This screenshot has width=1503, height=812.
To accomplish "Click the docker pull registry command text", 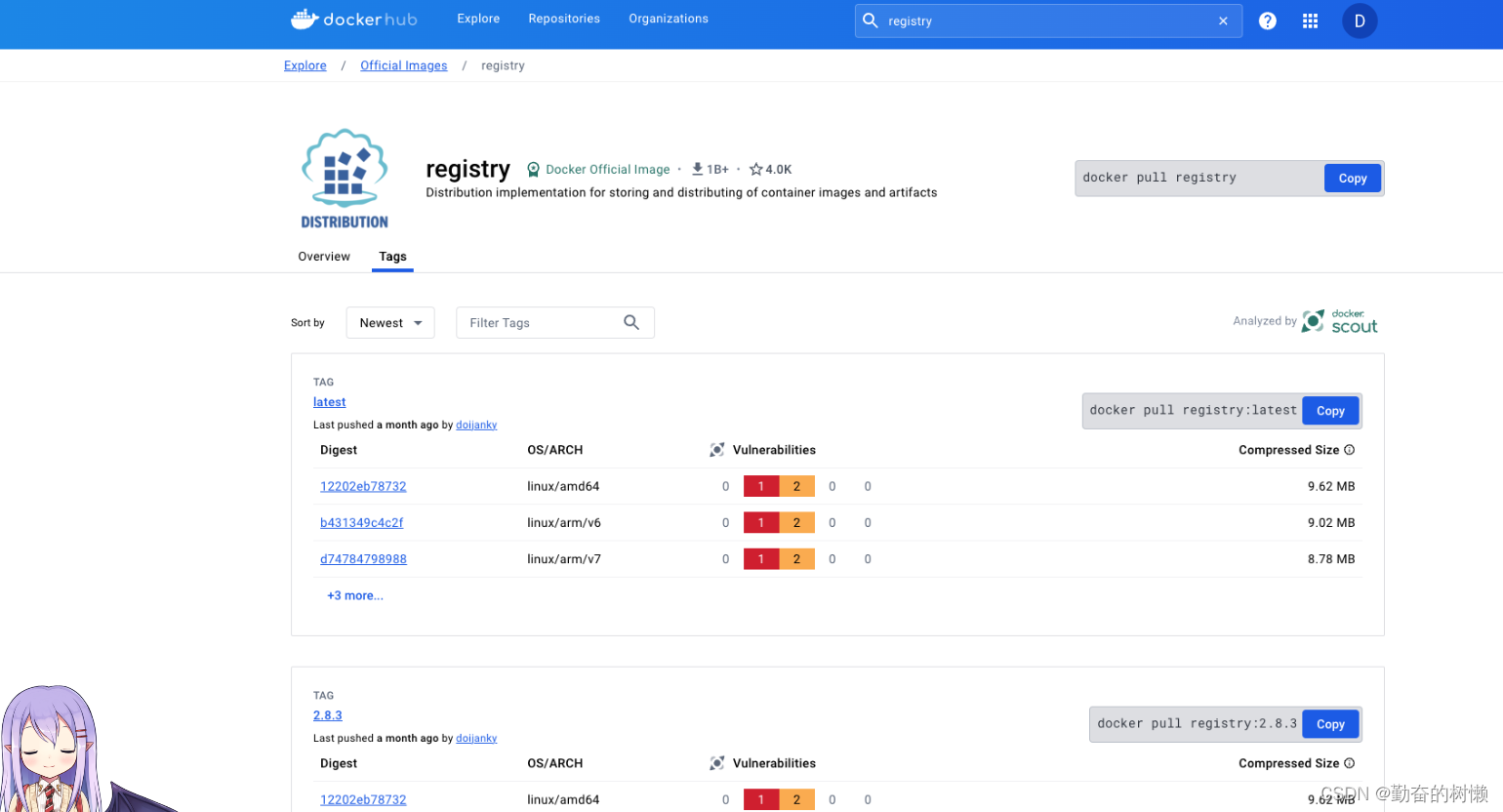I will 1159,178.
